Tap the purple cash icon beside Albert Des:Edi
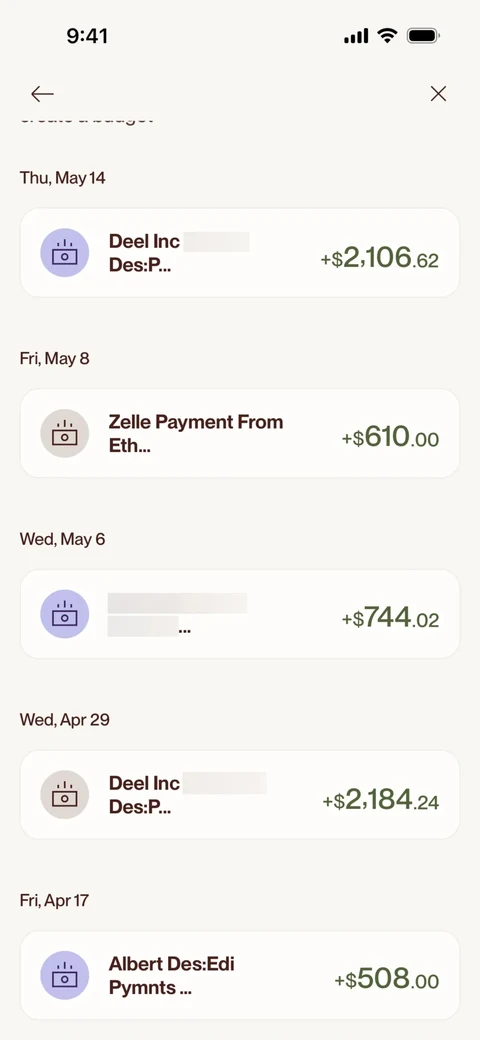Image resolution: width=480 pixels, height=1040 pixels. 65,976
